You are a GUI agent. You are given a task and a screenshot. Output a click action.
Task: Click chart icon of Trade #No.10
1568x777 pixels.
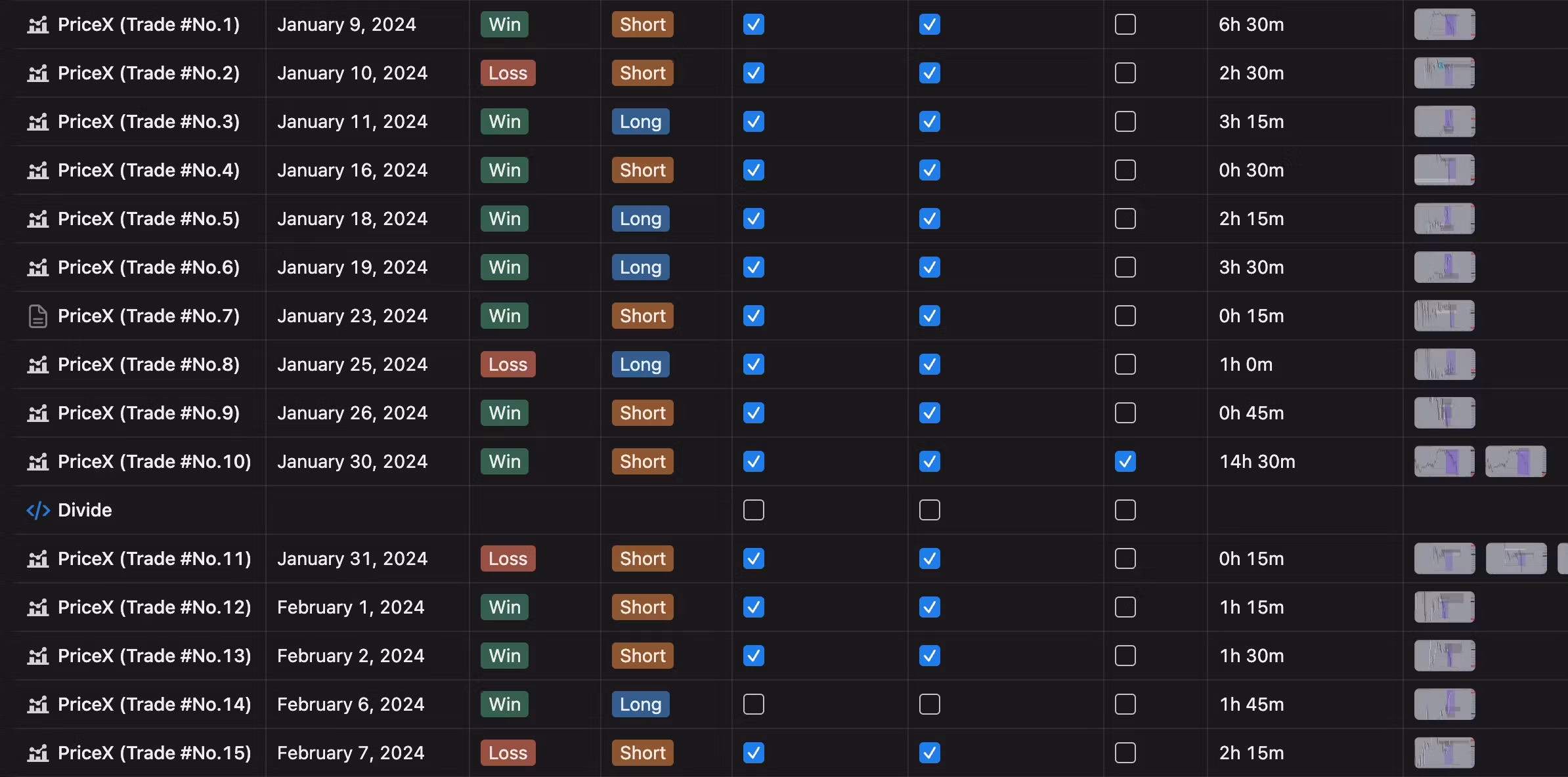coord(38,462)
